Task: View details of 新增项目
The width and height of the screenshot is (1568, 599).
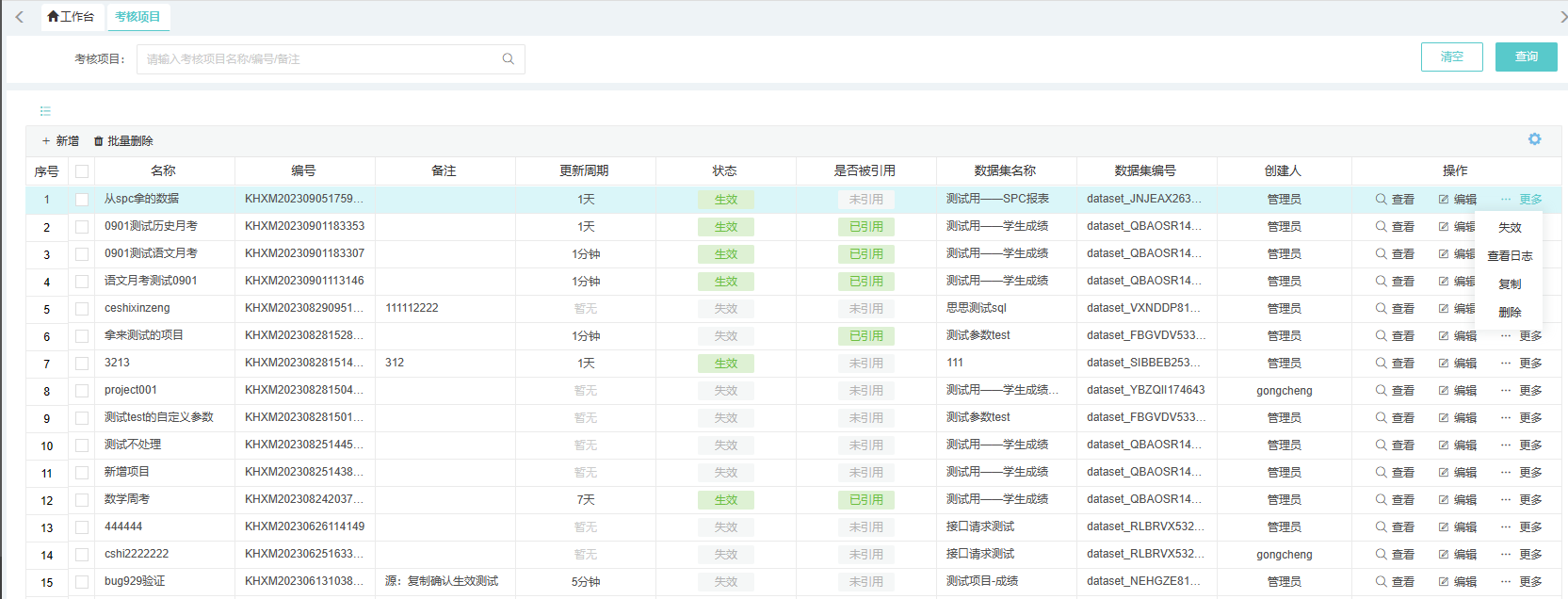Action: click(1395, 473)
